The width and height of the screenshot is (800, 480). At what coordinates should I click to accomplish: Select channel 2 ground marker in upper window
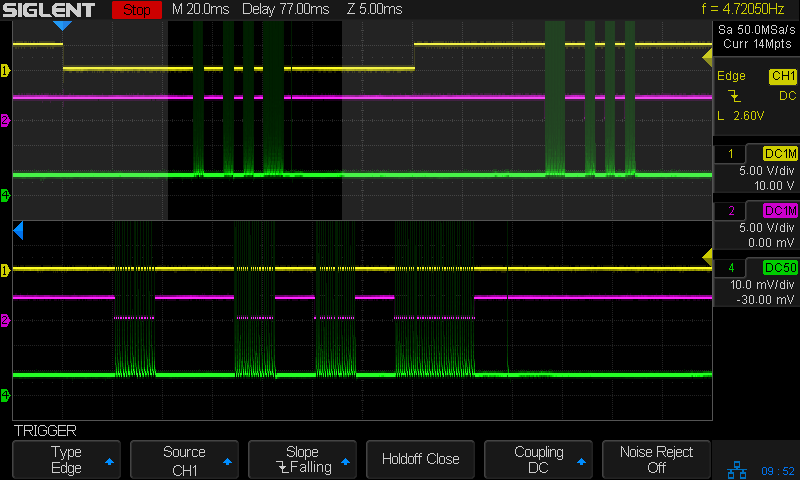tap(5, 120)
